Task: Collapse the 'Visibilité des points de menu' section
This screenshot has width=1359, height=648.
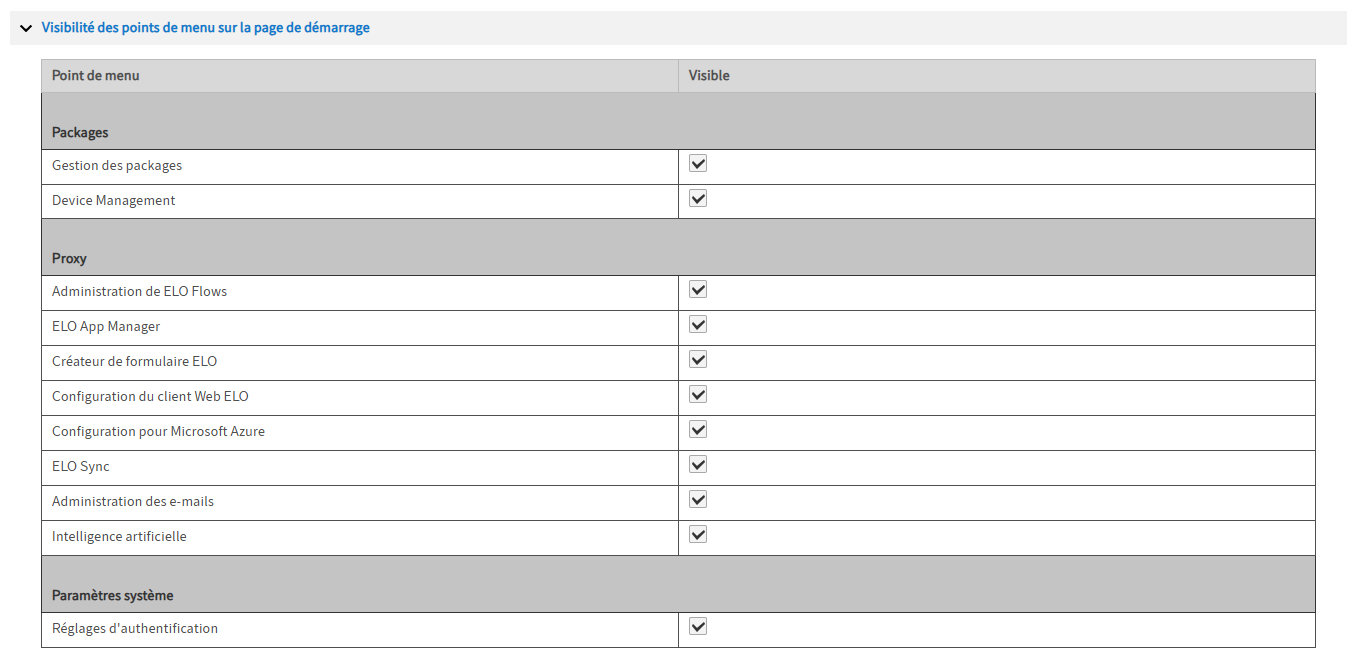Action: click(x=26, y=27)
